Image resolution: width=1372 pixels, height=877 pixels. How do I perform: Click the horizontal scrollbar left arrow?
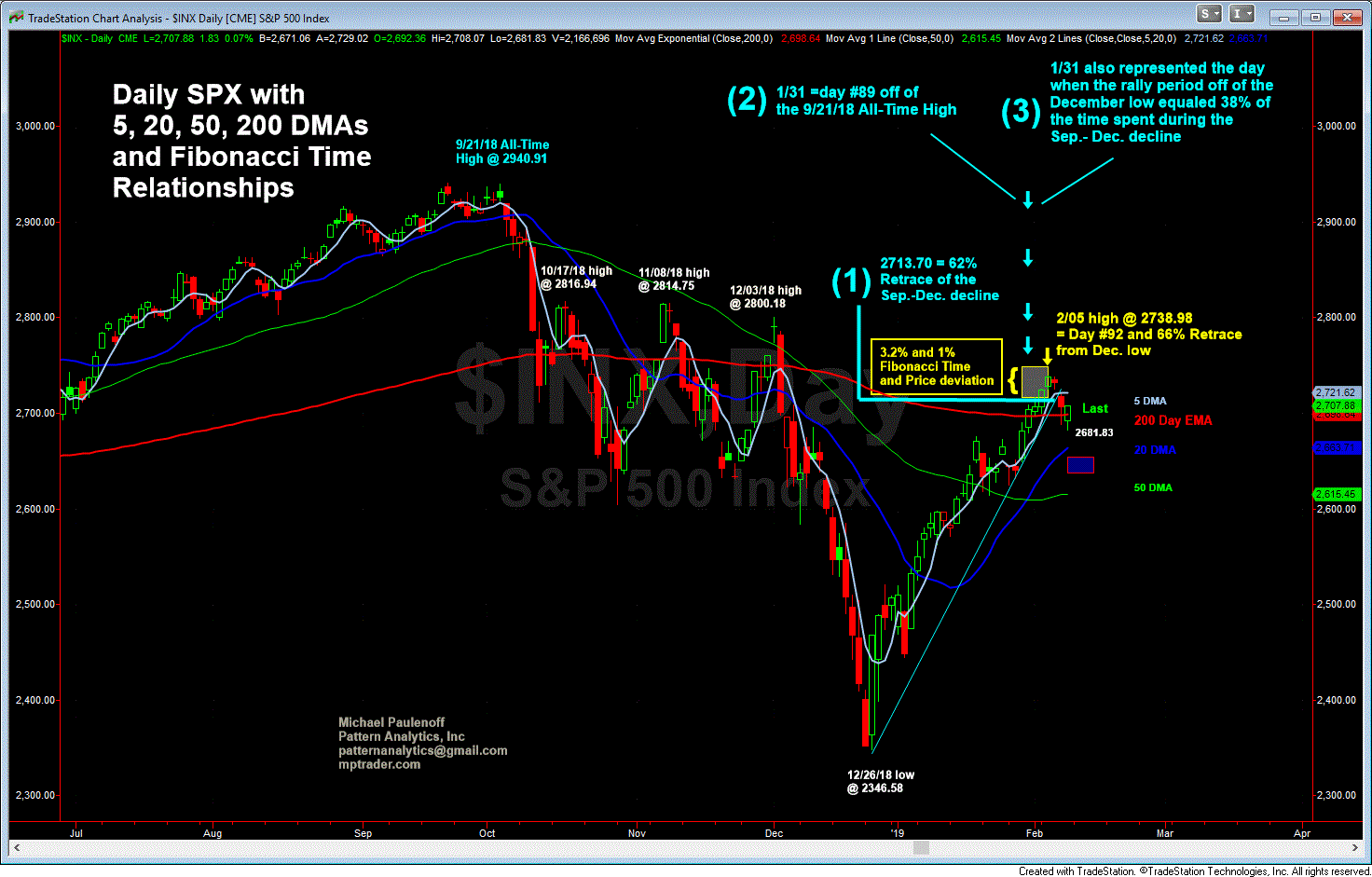16,847
